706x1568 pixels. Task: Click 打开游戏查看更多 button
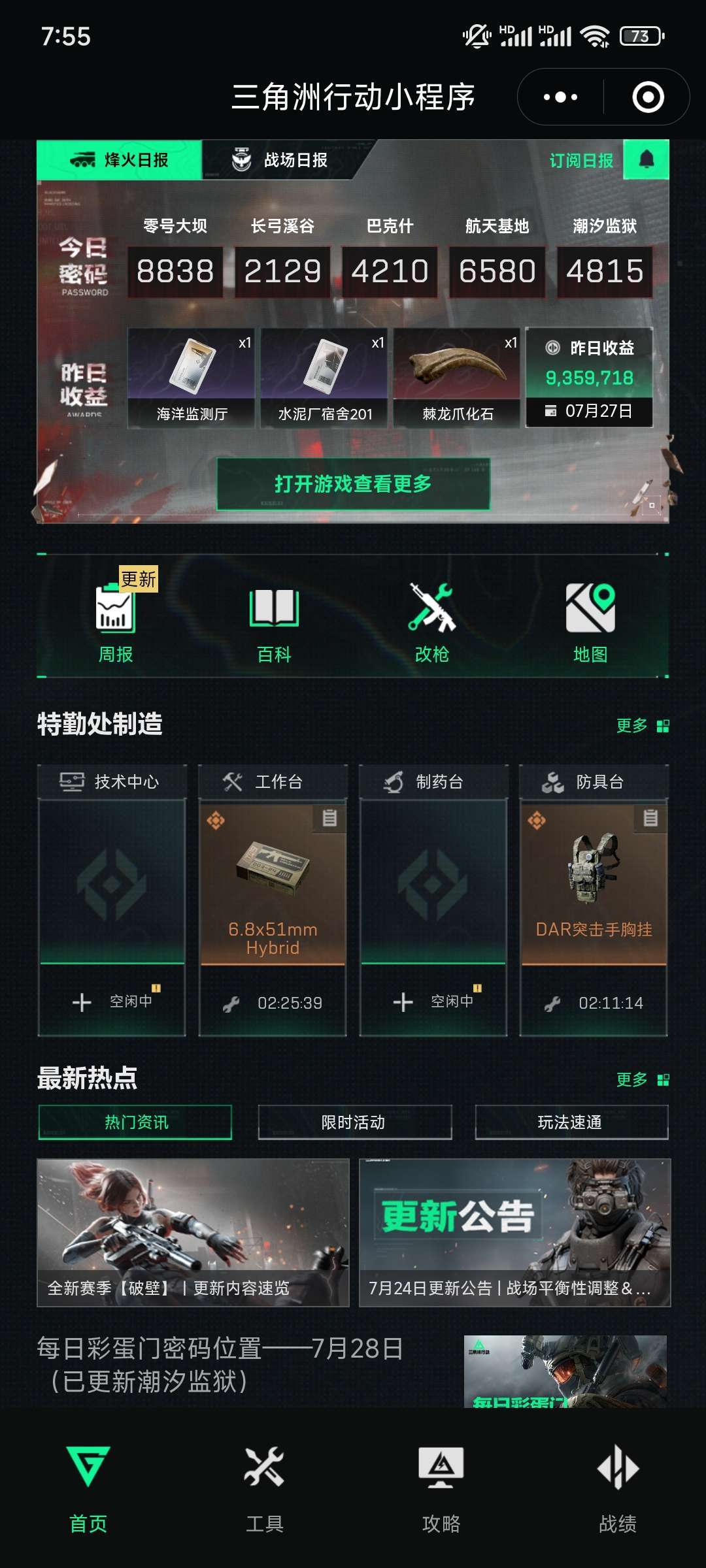[354, 484]
